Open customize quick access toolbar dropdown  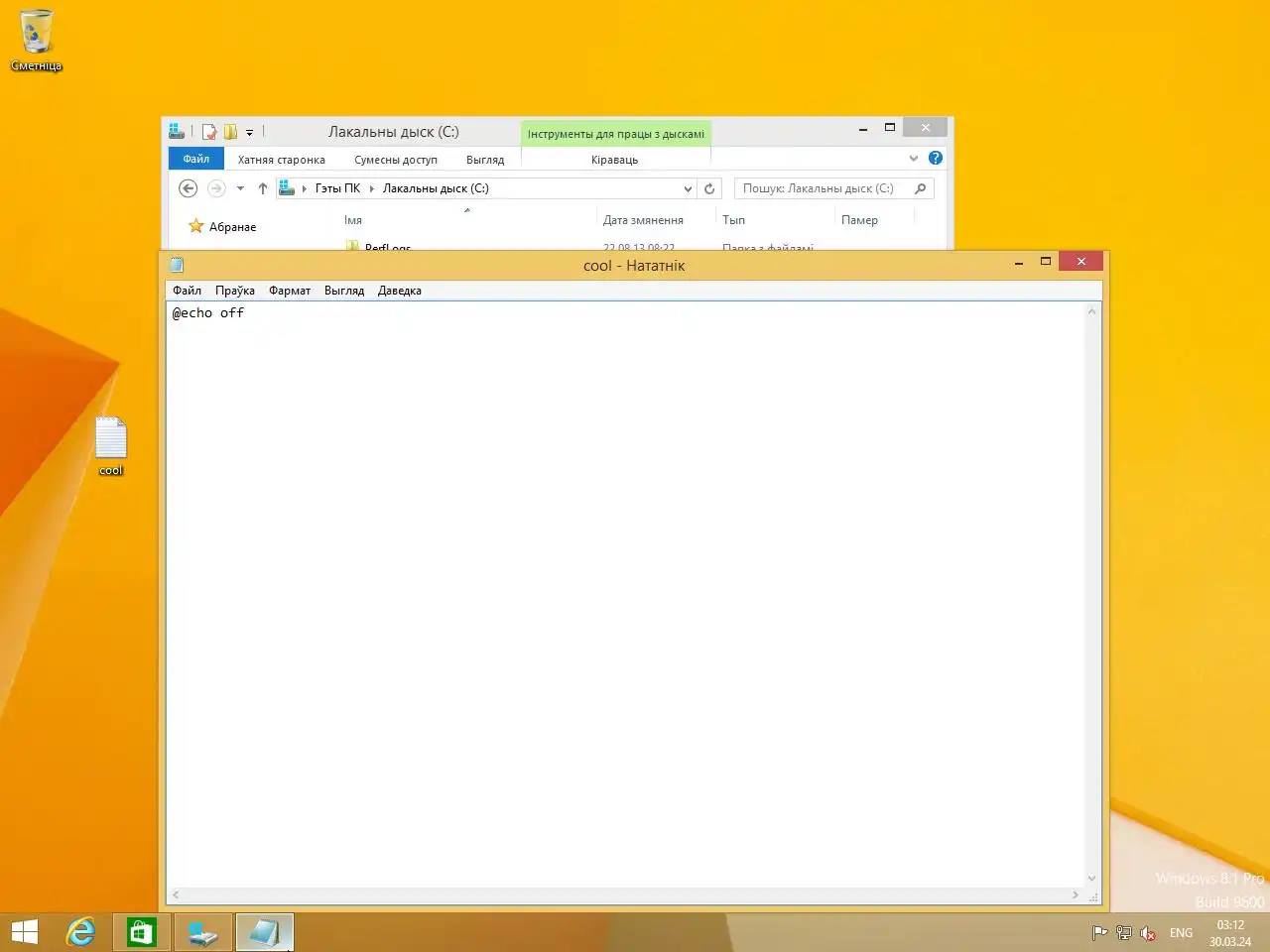(249, 132)
